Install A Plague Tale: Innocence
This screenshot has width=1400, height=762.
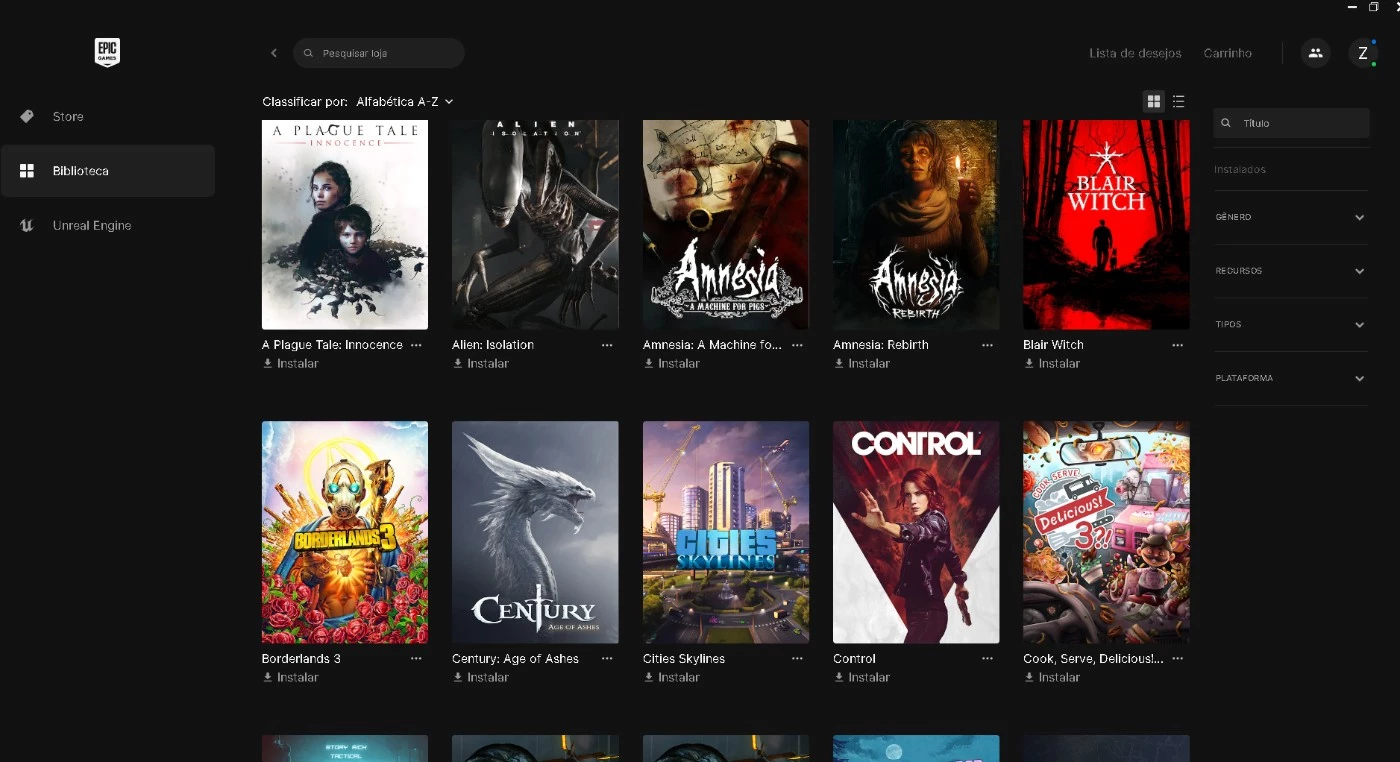pos(290,364)
